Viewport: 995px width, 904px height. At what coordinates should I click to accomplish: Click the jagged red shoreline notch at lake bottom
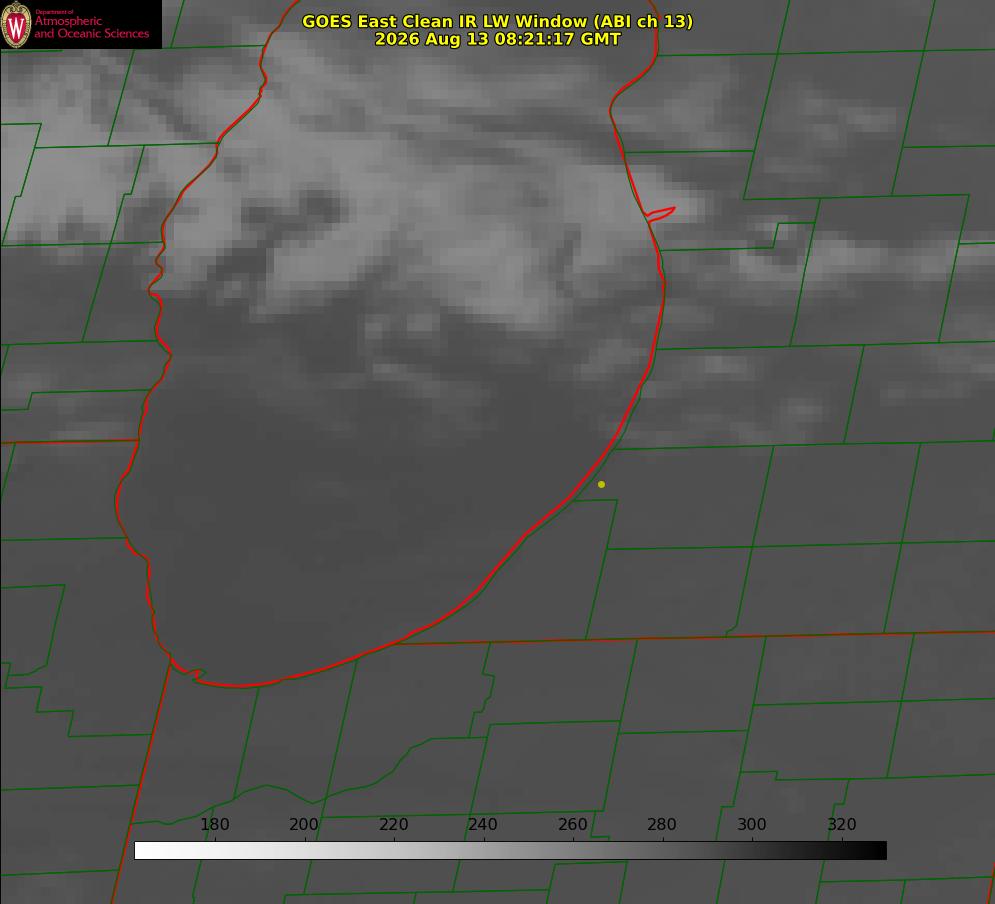[x=188, y=672]
